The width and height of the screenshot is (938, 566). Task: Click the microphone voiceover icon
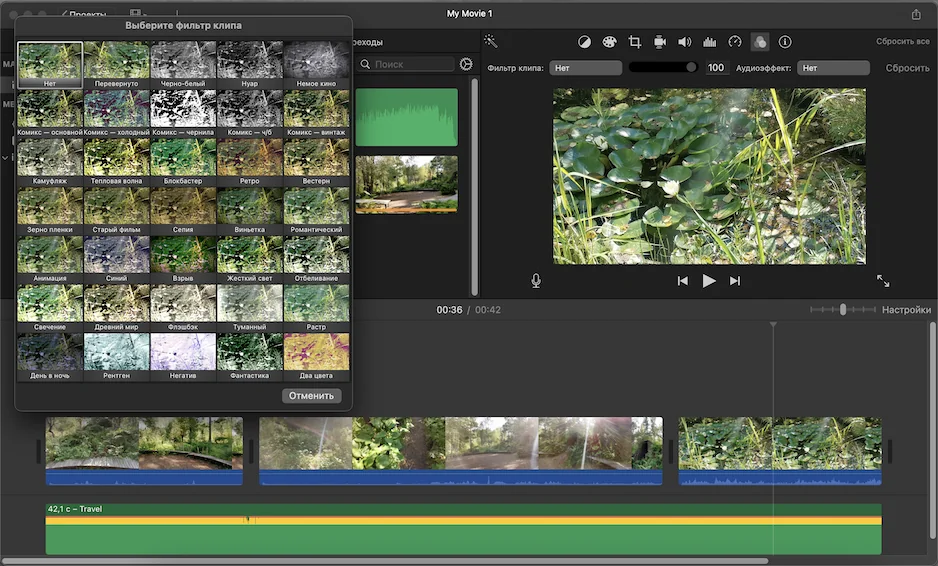click(x=536, y=281)
